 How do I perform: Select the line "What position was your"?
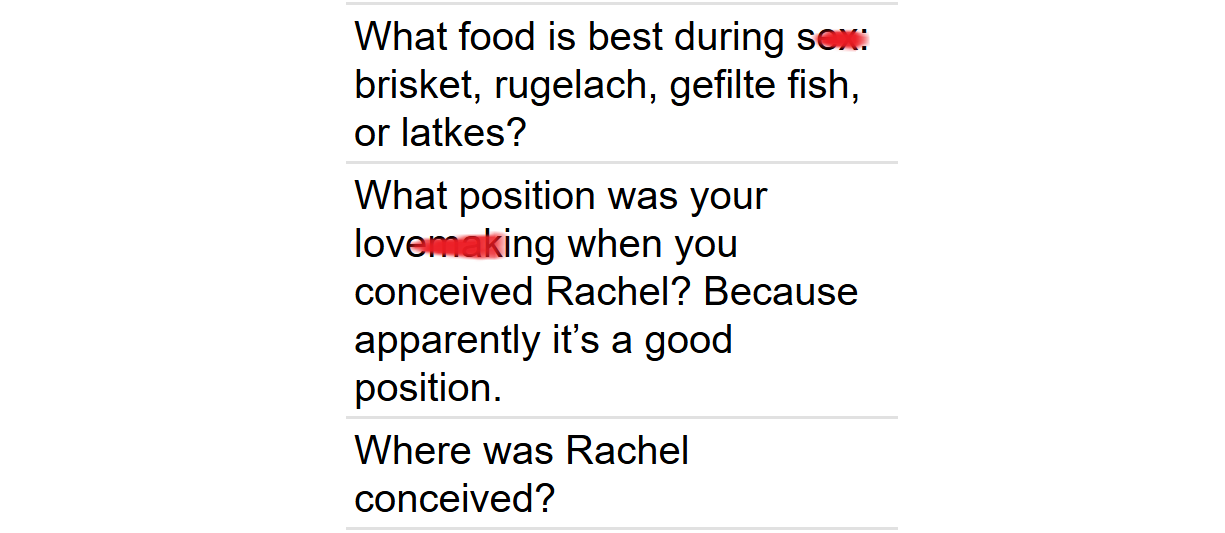561,197
